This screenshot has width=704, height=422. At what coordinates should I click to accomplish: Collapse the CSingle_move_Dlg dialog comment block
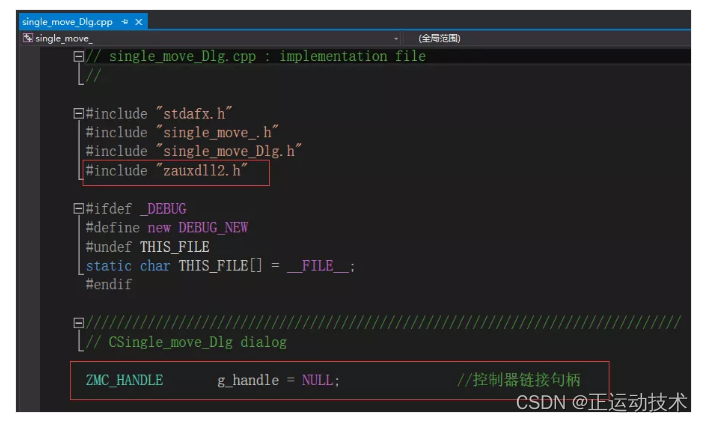coord(79,322)
